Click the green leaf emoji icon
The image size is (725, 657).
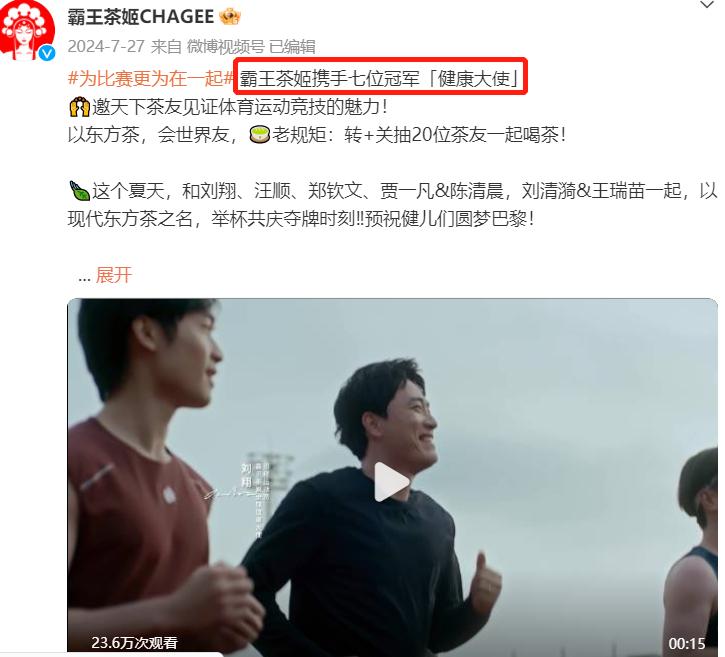79,190
